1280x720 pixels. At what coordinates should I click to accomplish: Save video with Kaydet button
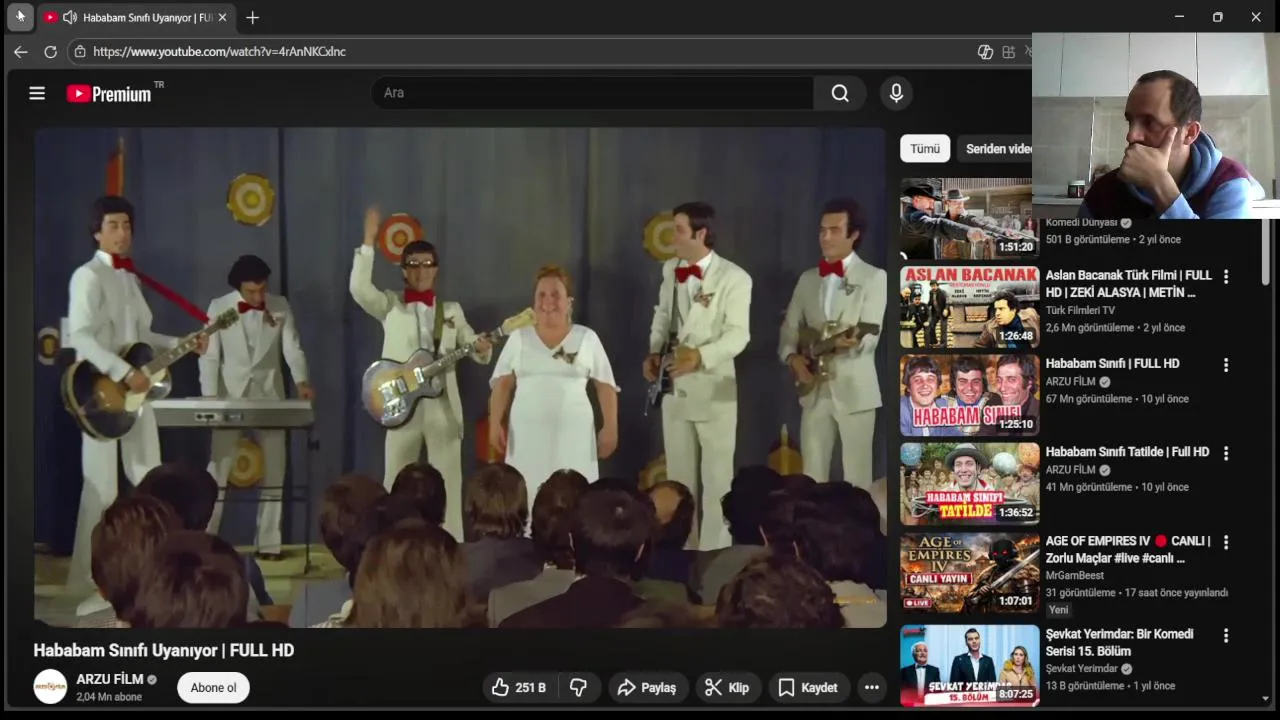pos(808,687)
